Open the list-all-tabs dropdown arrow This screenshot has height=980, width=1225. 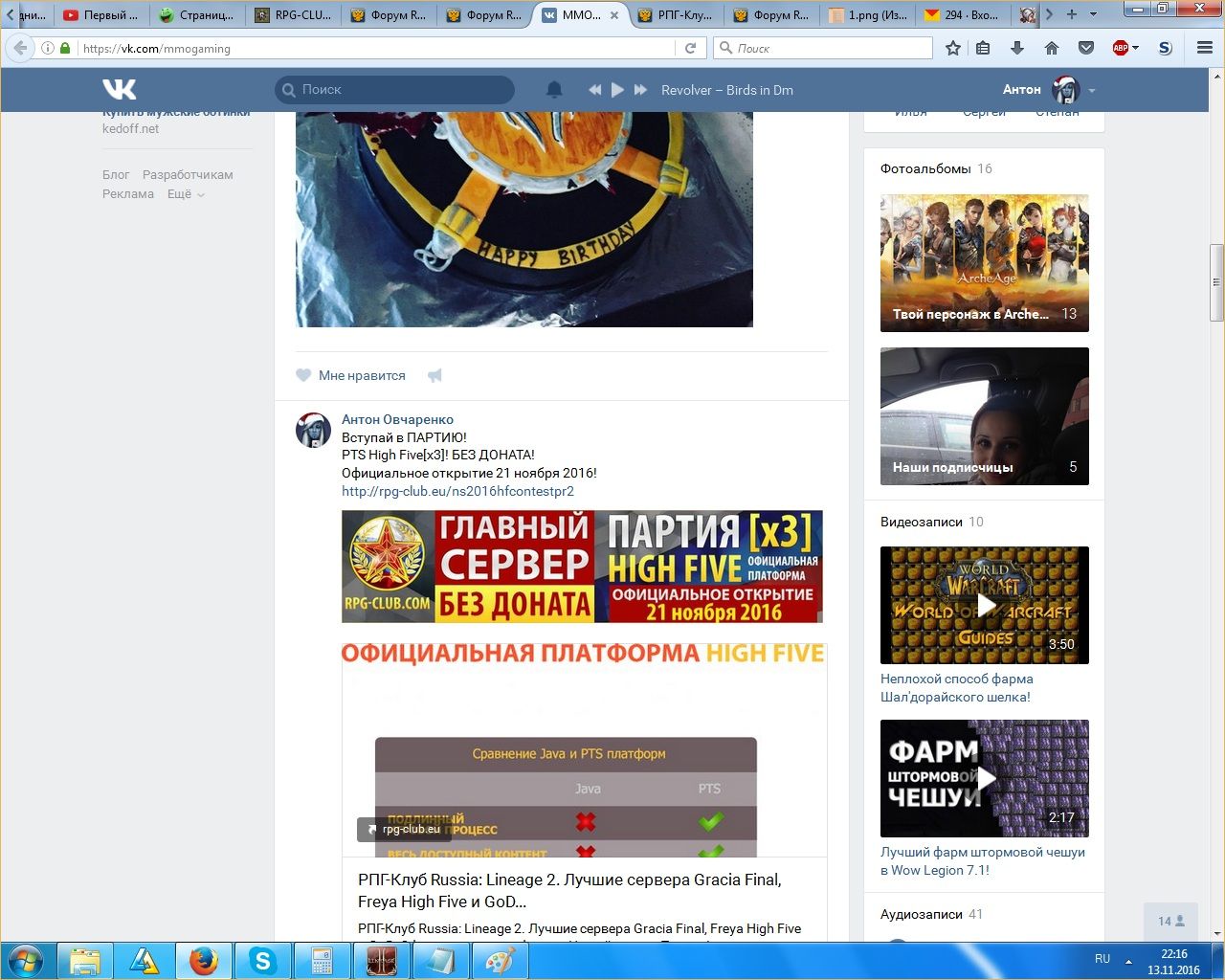1093,14
